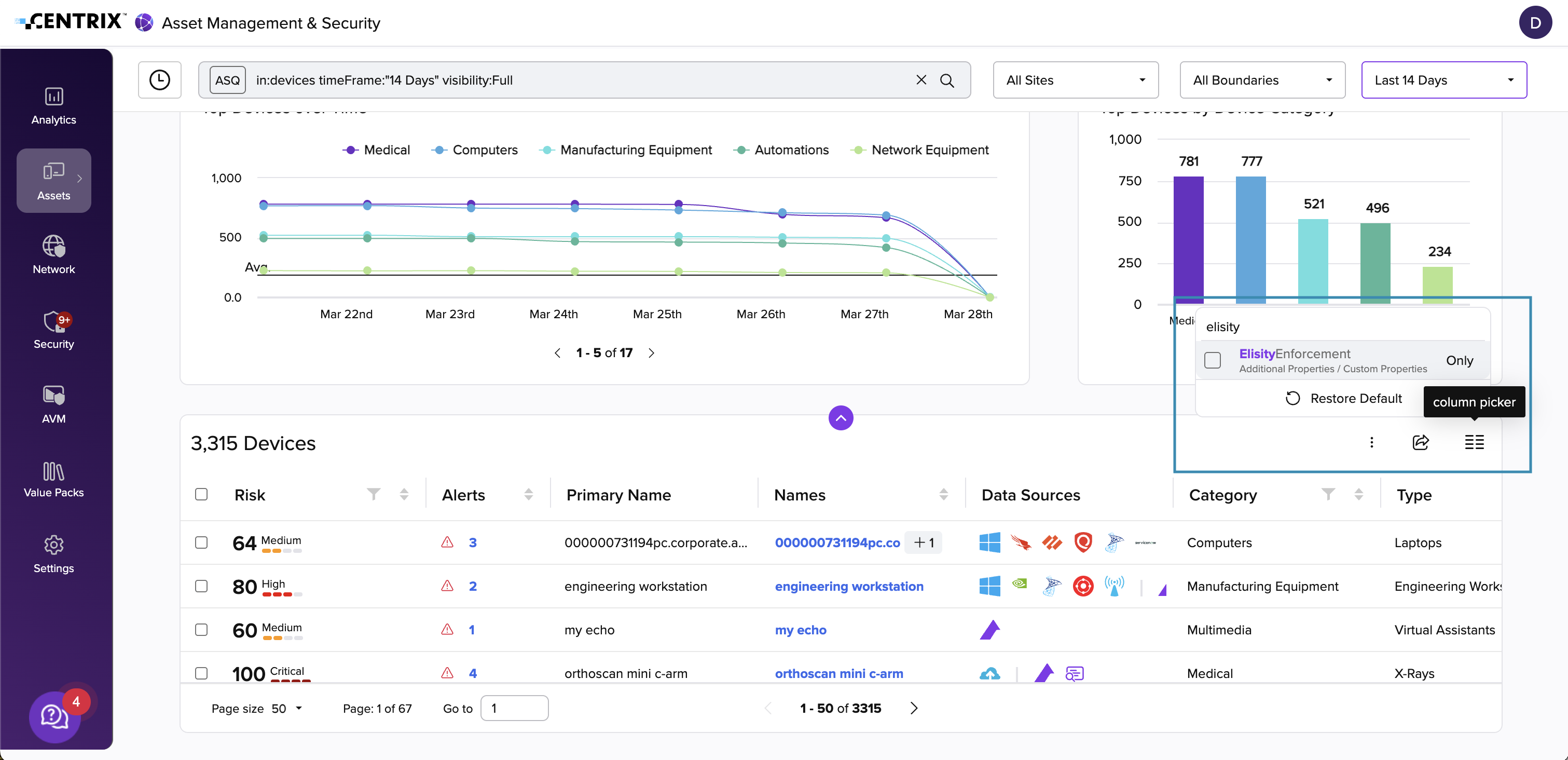This screenshot has width=1568, height=760.
Task: Open the column picker icon
Action: point(1474,442)
